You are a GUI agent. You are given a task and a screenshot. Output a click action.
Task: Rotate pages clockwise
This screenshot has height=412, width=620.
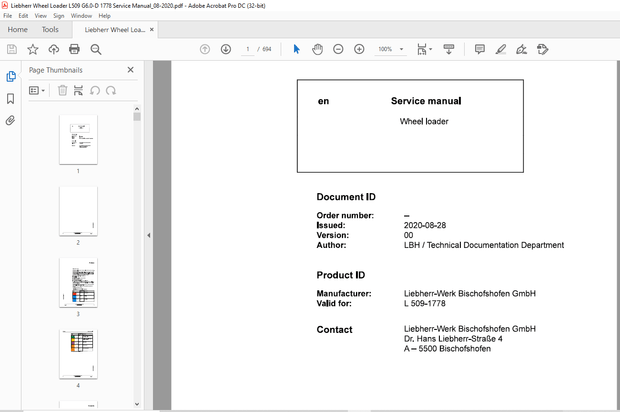(x=111, y=91)
